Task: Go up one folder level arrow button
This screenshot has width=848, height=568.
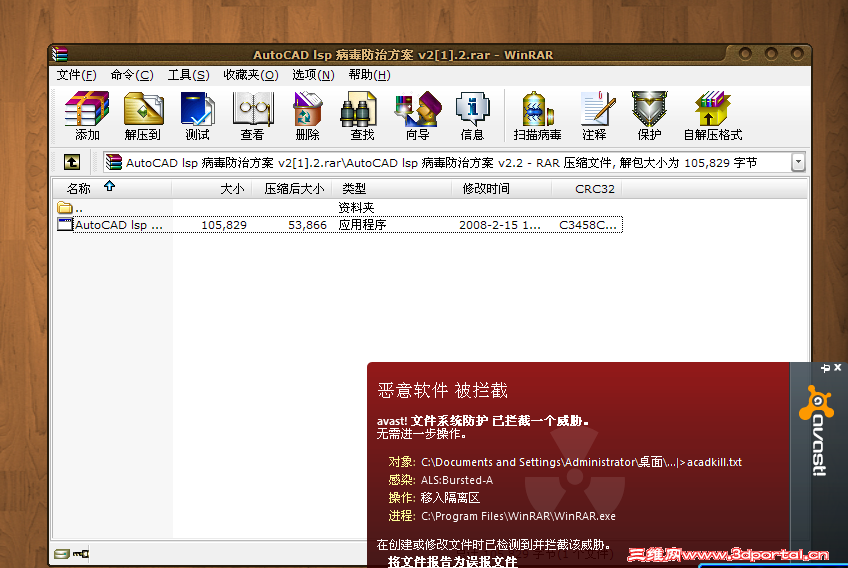Action: pyautogui.click(x=72, y=162)
